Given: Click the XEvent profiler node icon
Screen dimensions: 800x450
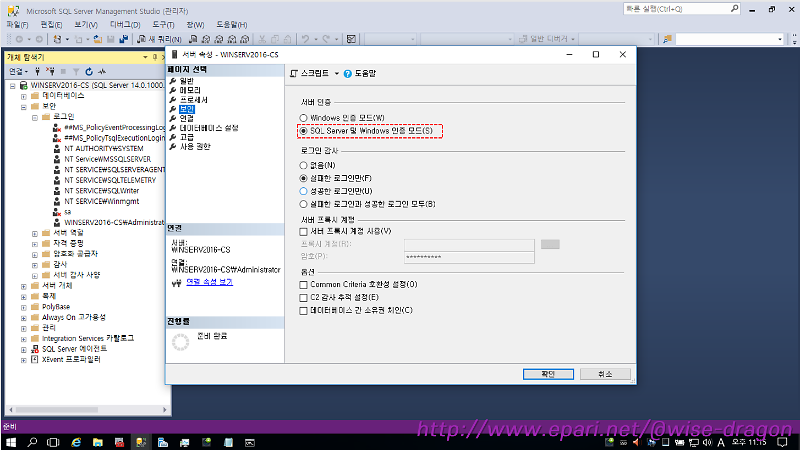Looking at the screenshot, I should pyautogui.click(x=35, y=359).
